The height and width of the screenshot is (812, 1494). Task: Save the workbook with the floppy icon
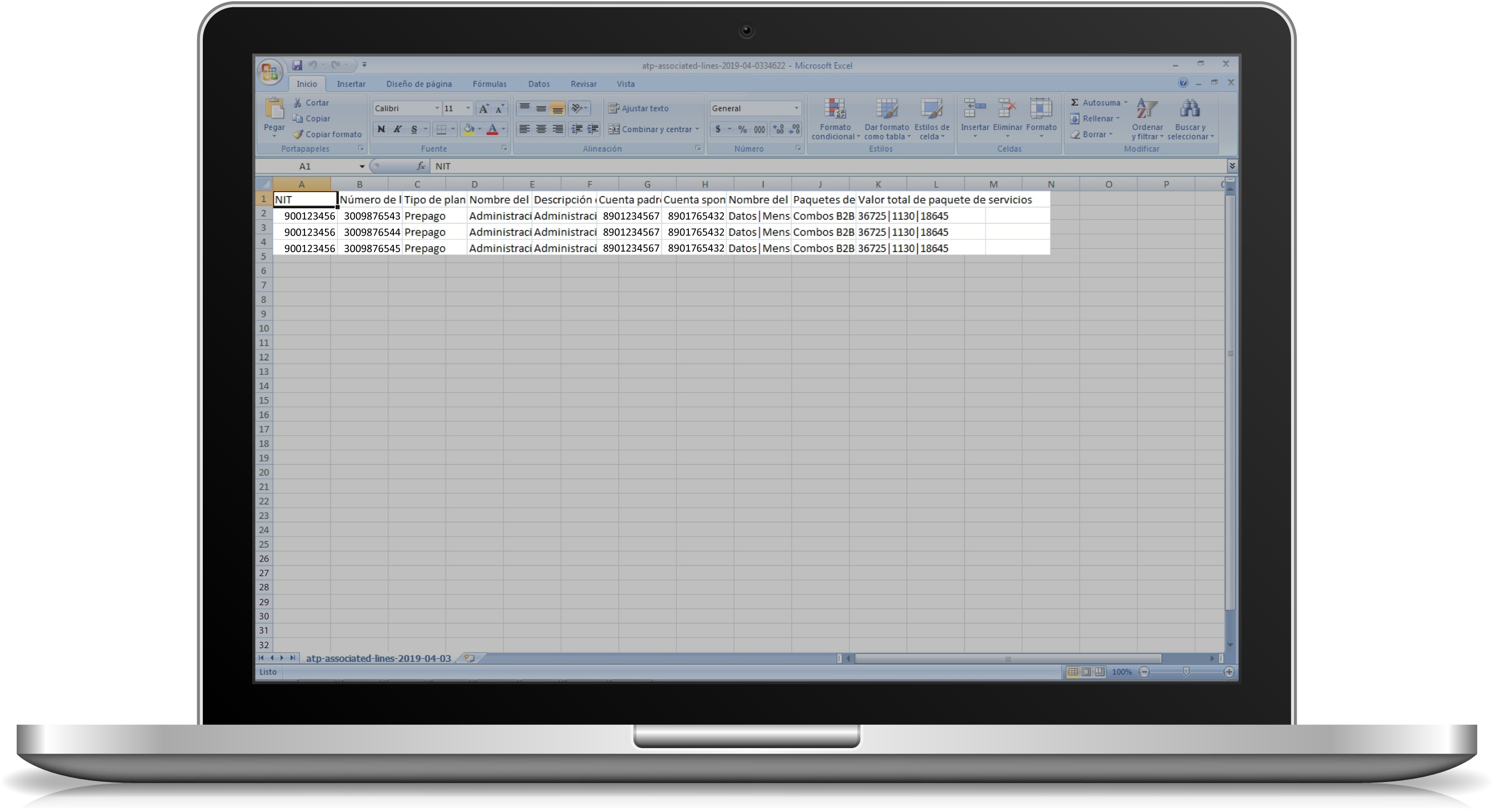(297, 65)
